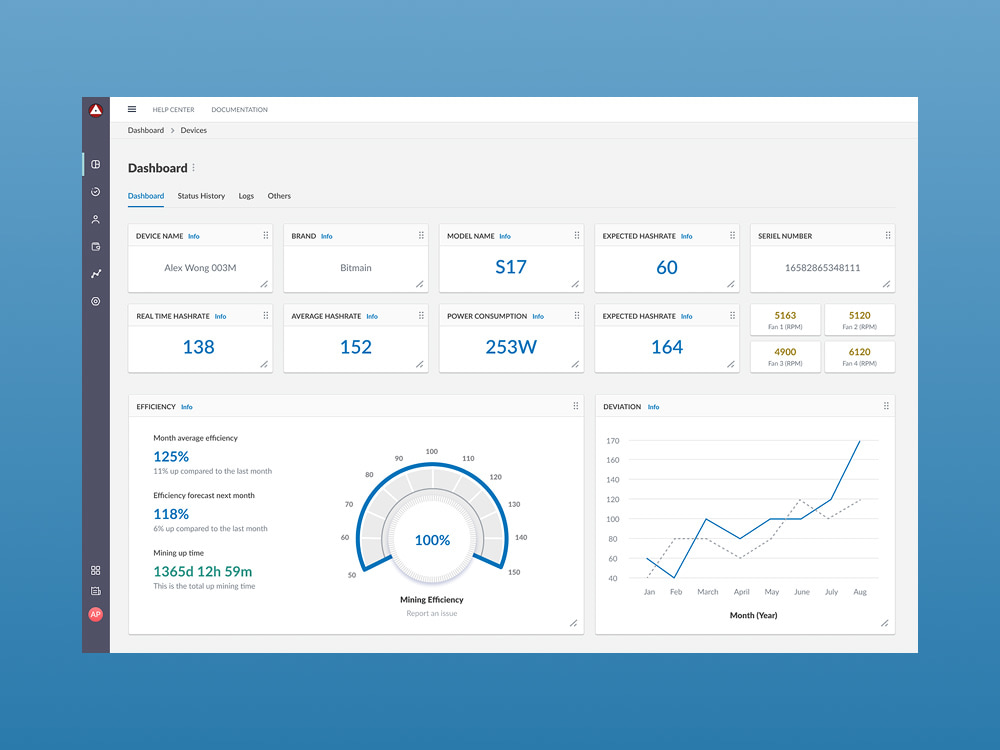This screenshot has height=750, width=1000.
Task: Click the Fan 3 (RPM) 4900 tile
Action: 785,357
